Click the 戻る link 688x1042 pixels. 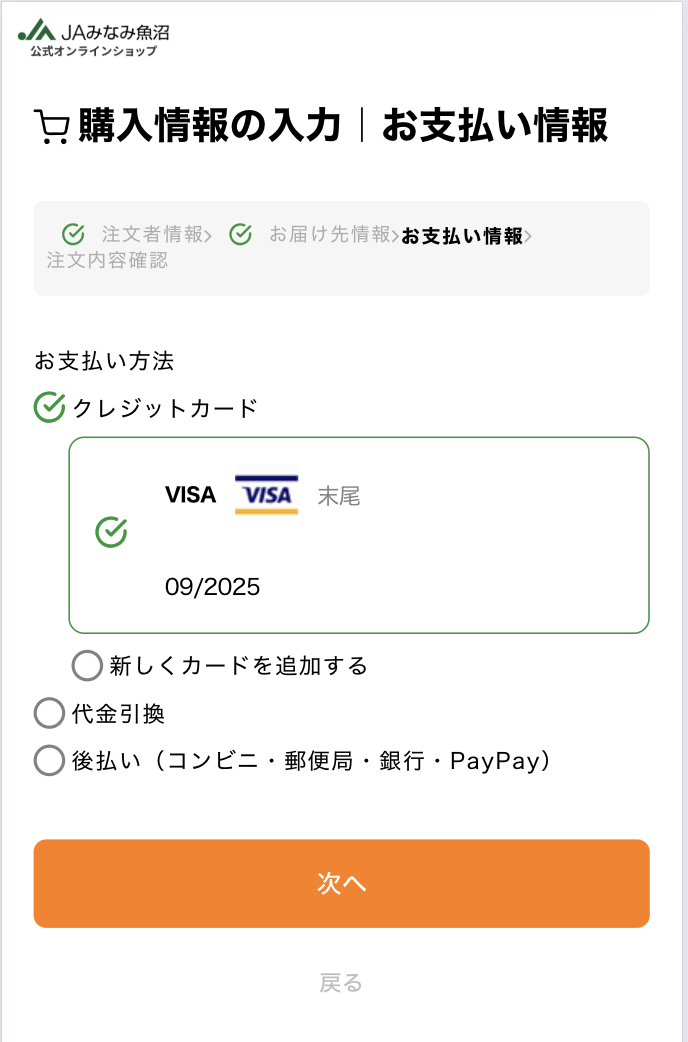pos(341,983)
